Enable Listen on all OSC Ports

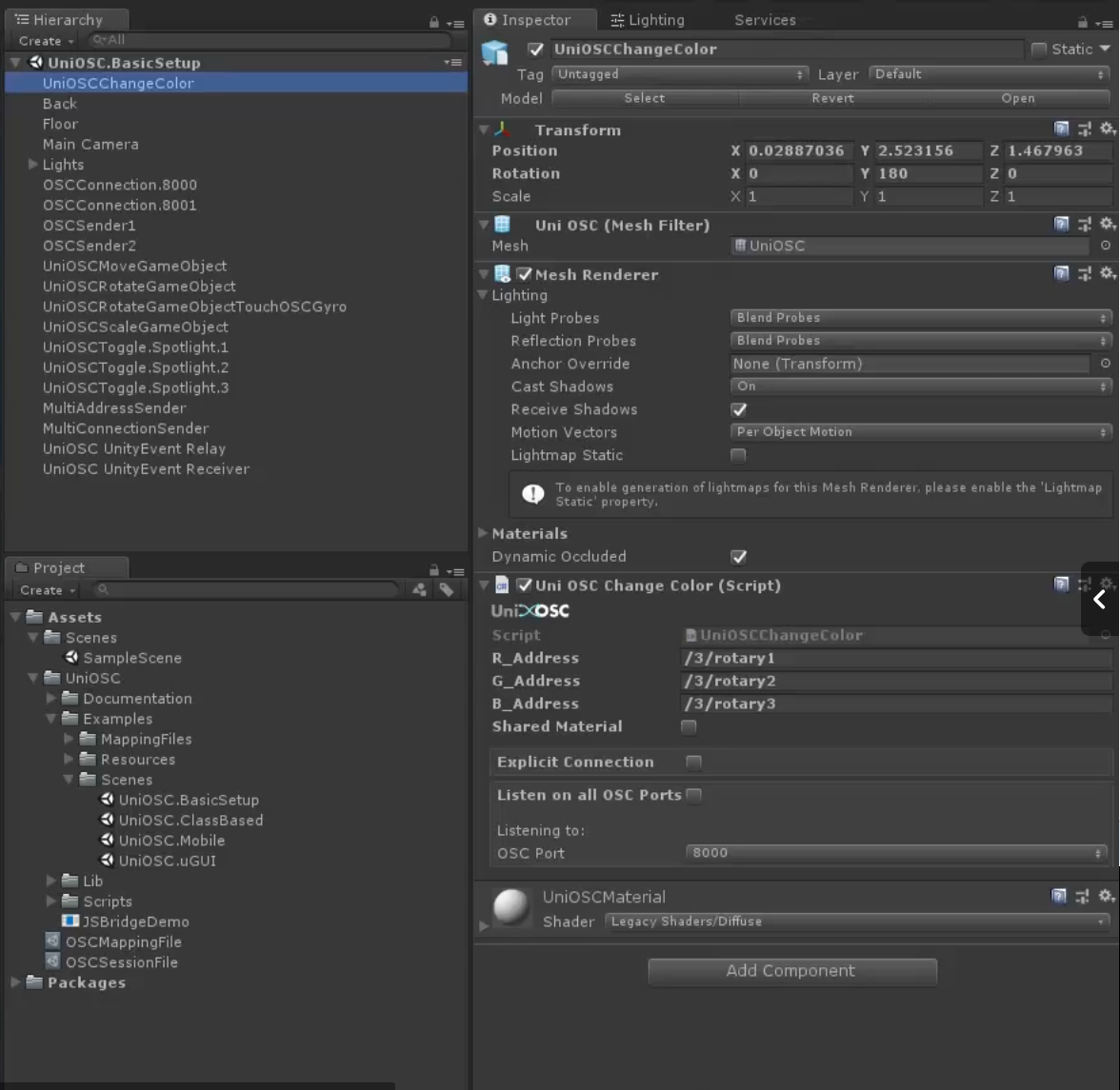point(693,795)
